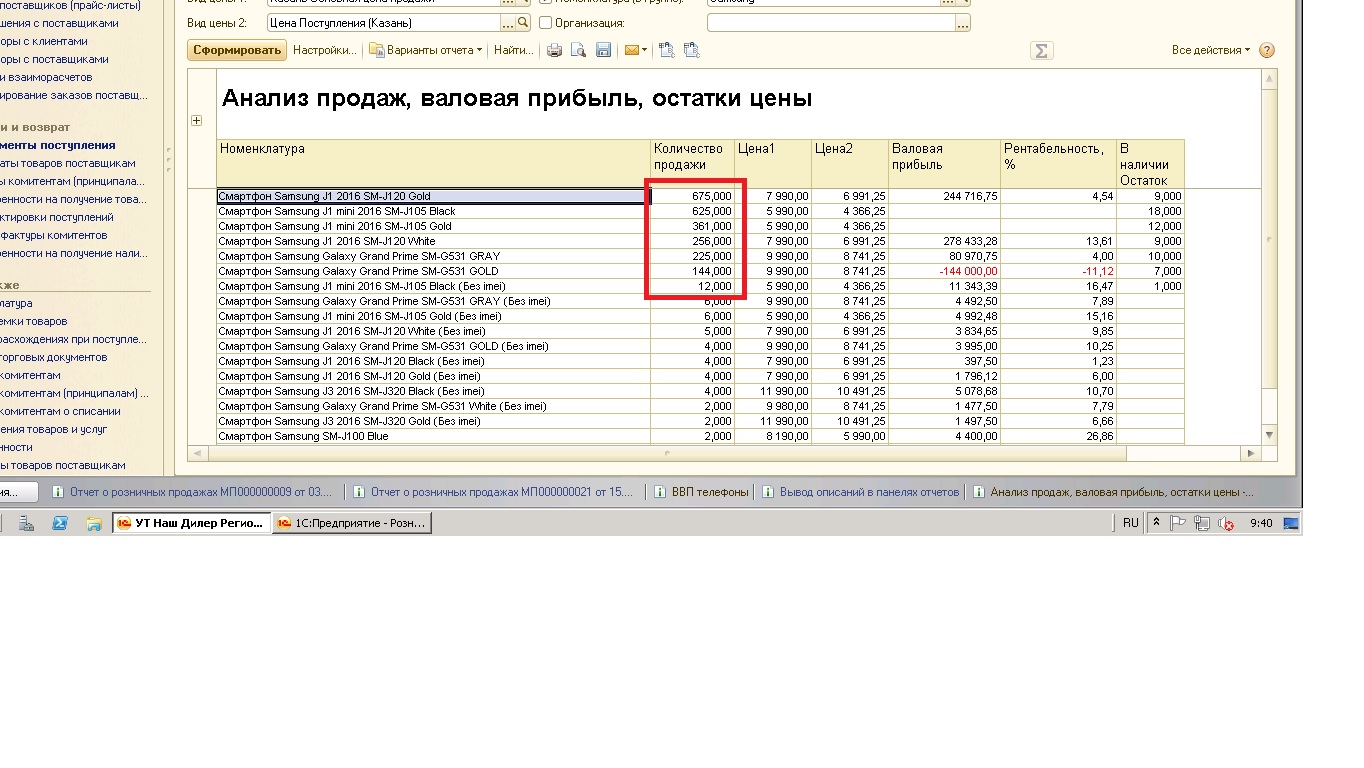Click the envelope icon to send report by email
The width and height of the screenshot is (1364, 768).
coord(631,50)
